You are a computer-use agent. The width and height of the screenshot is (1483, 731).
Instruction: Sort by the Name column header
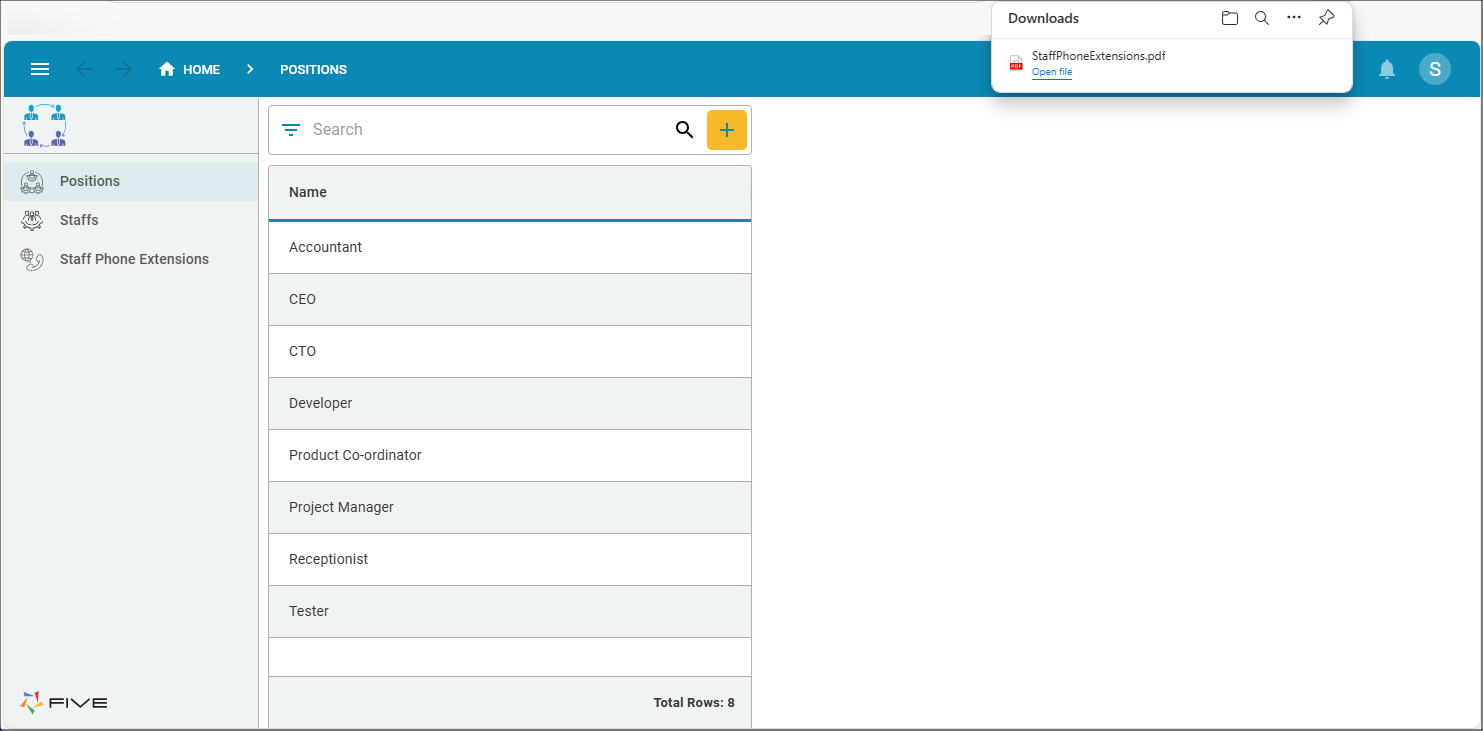point(308,192)
